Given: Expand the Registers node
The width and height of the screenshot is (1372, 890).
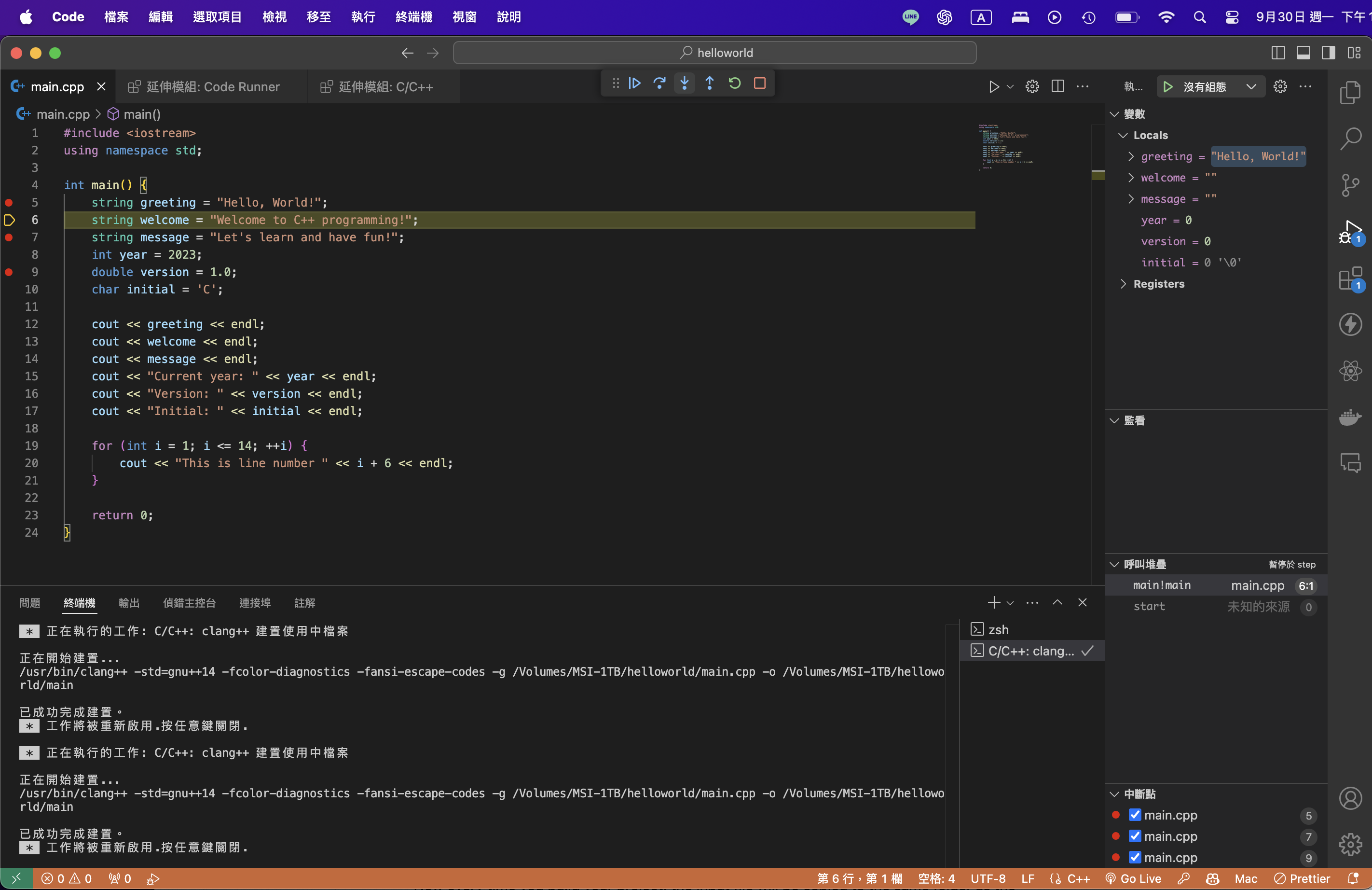Looking at the screenshot, I should coord(1123,284).
